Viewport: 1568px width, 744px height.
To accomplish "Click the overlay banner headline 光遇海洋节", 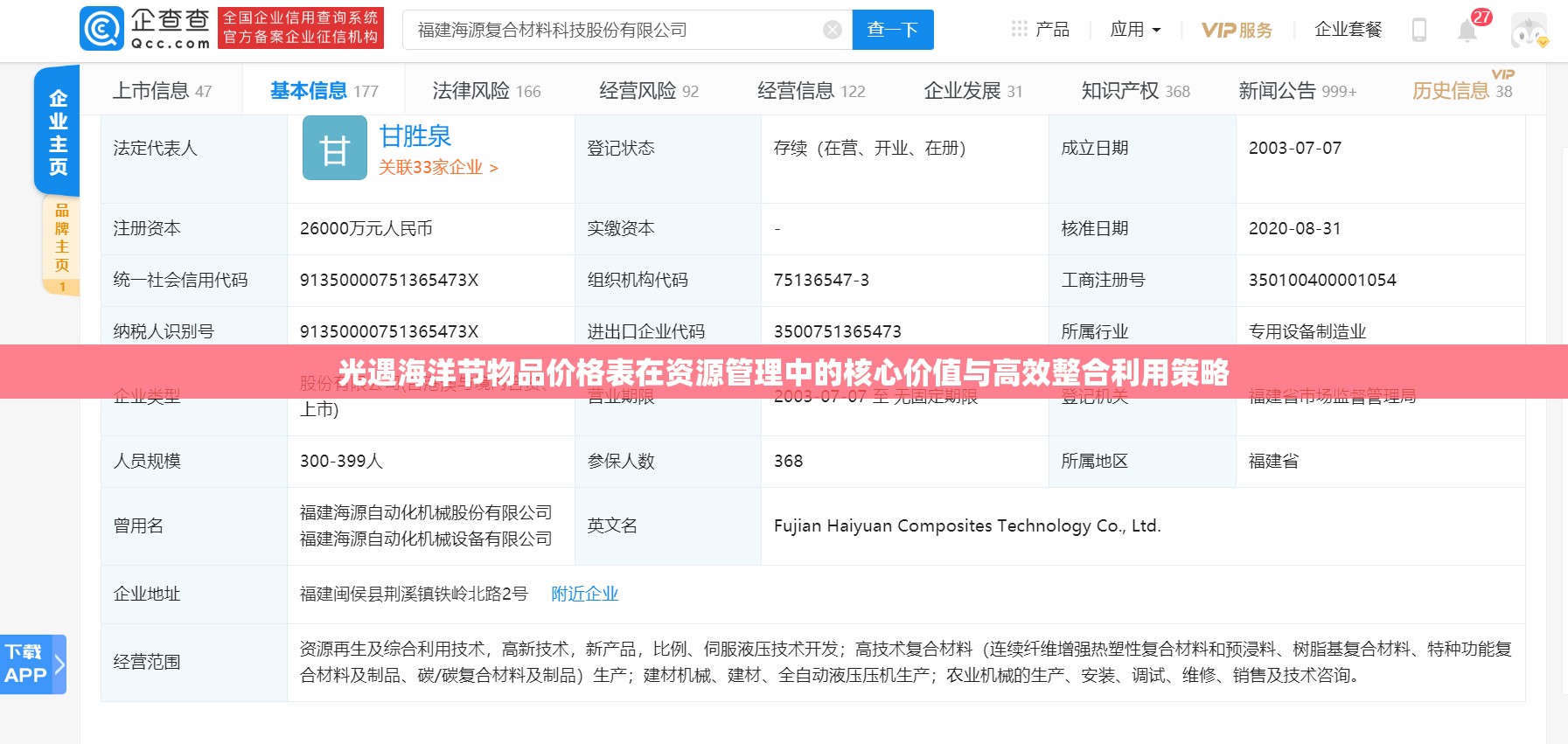I will [784, 372].
